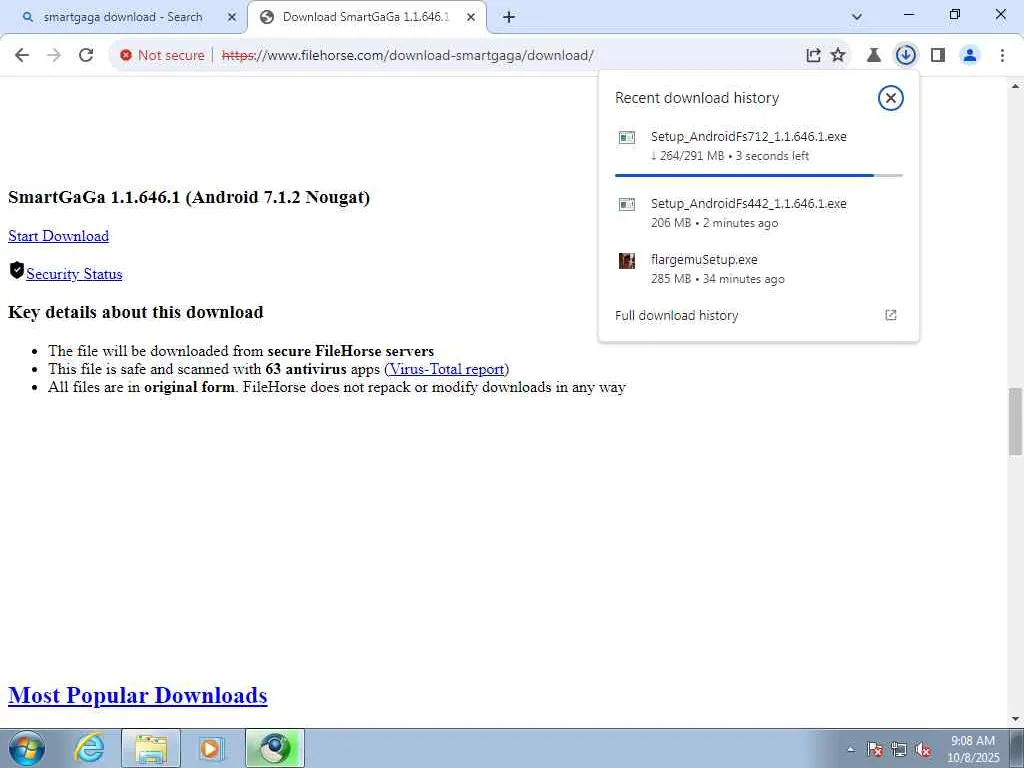Click the page vertical scrollbar thumb
This screenshot has height=768, width=1024.
pos(1015,421)
